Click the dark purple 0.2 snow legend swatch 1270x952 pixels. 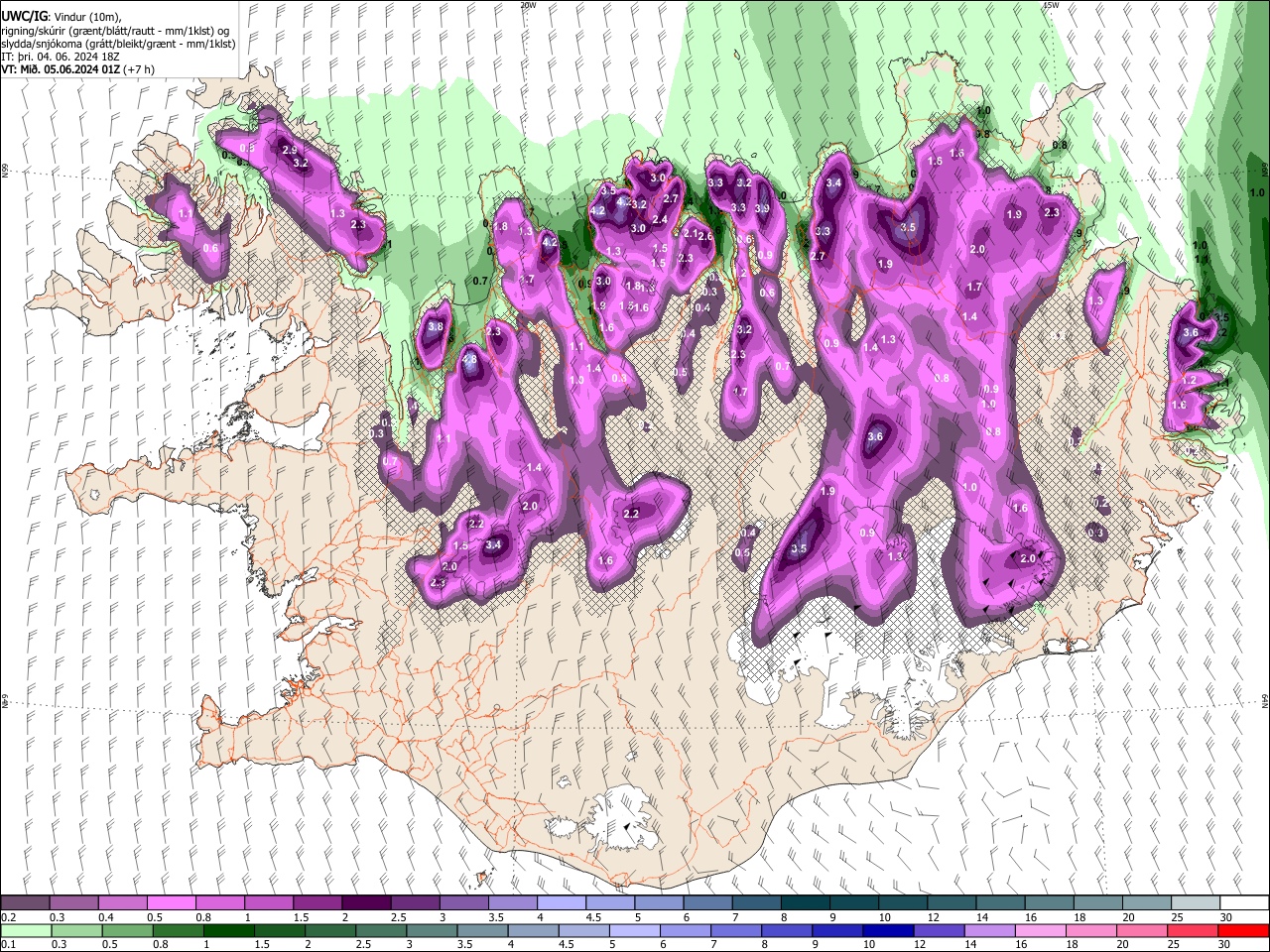click(x=25, y=903)
